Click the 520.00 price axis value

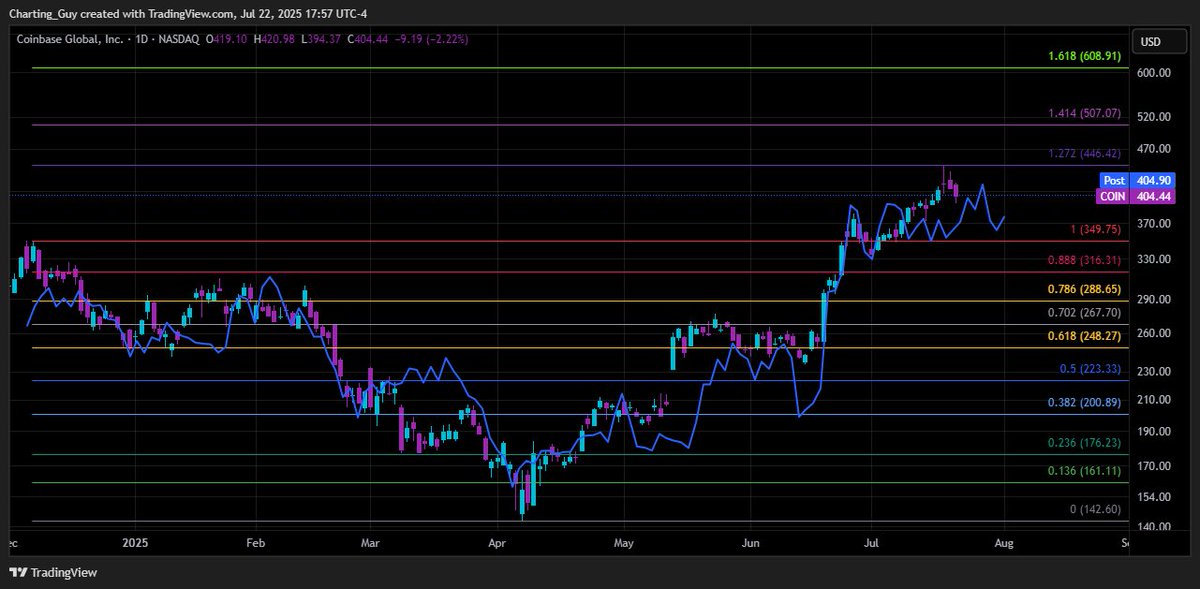coord(1153,117)
